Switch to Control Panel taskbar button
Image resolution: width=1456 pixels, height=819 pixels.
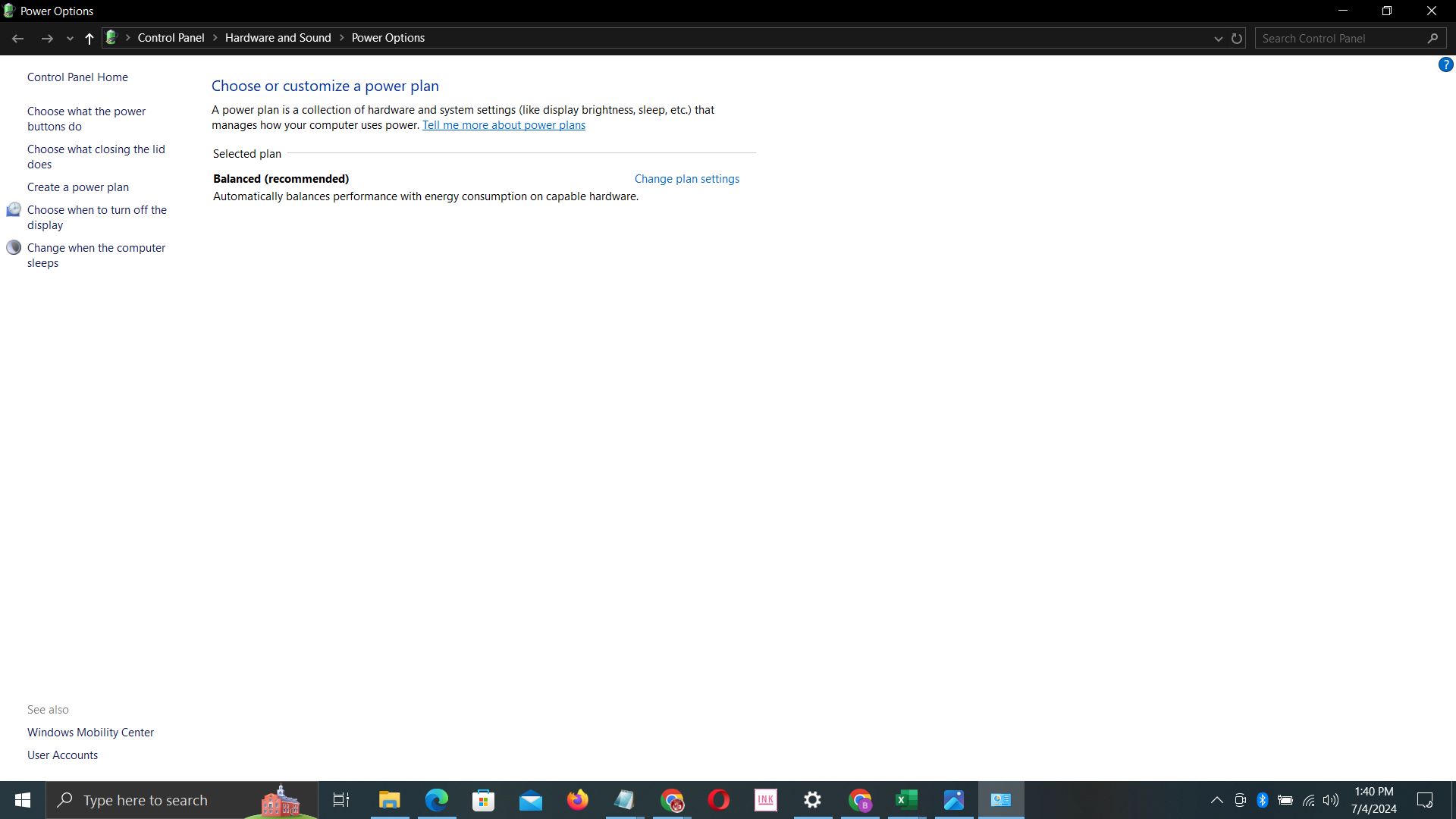tap(1001, 800)
